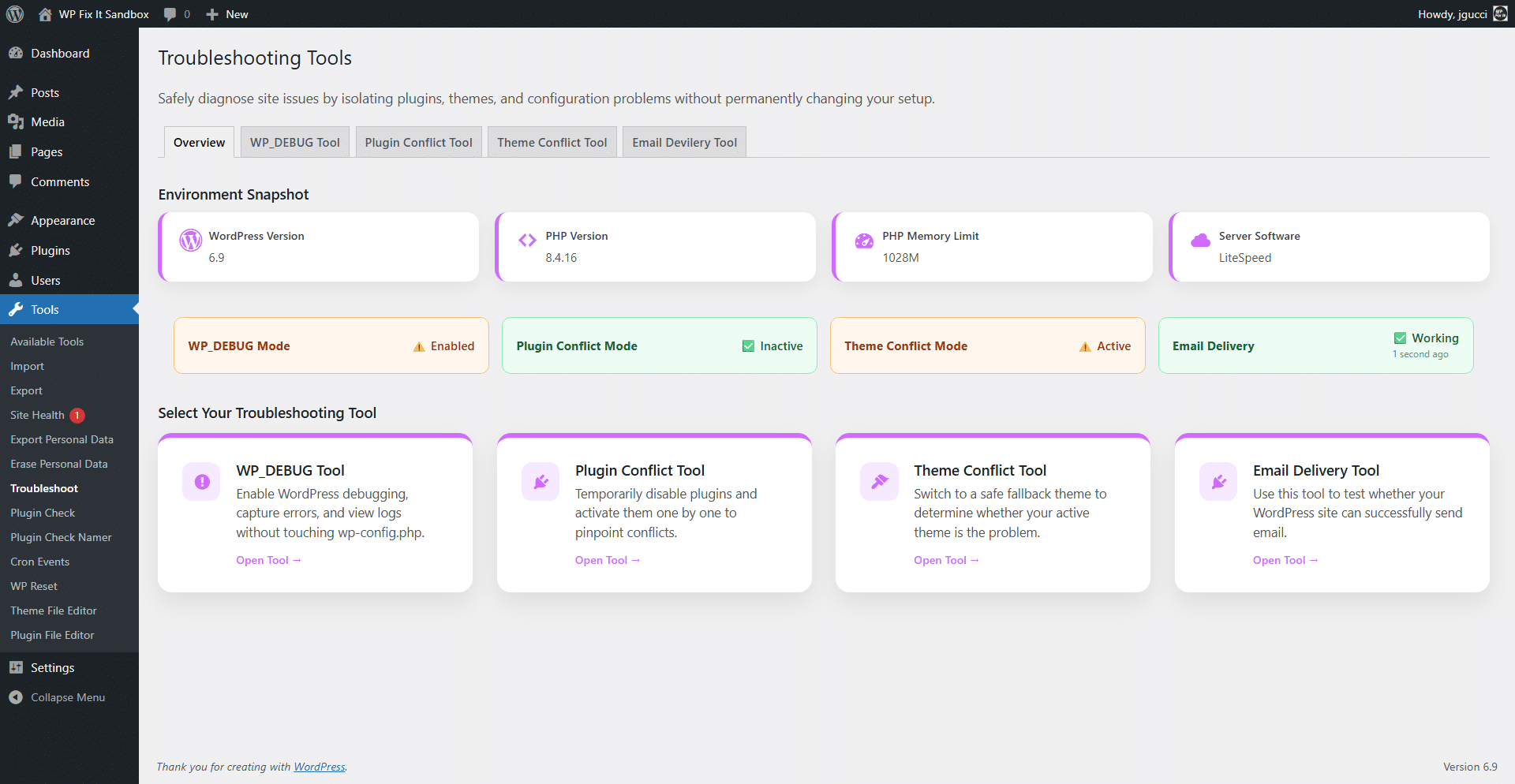Expand the New menu in the admin bar
The image size is (1515, 784).
(x=226, y=13)
